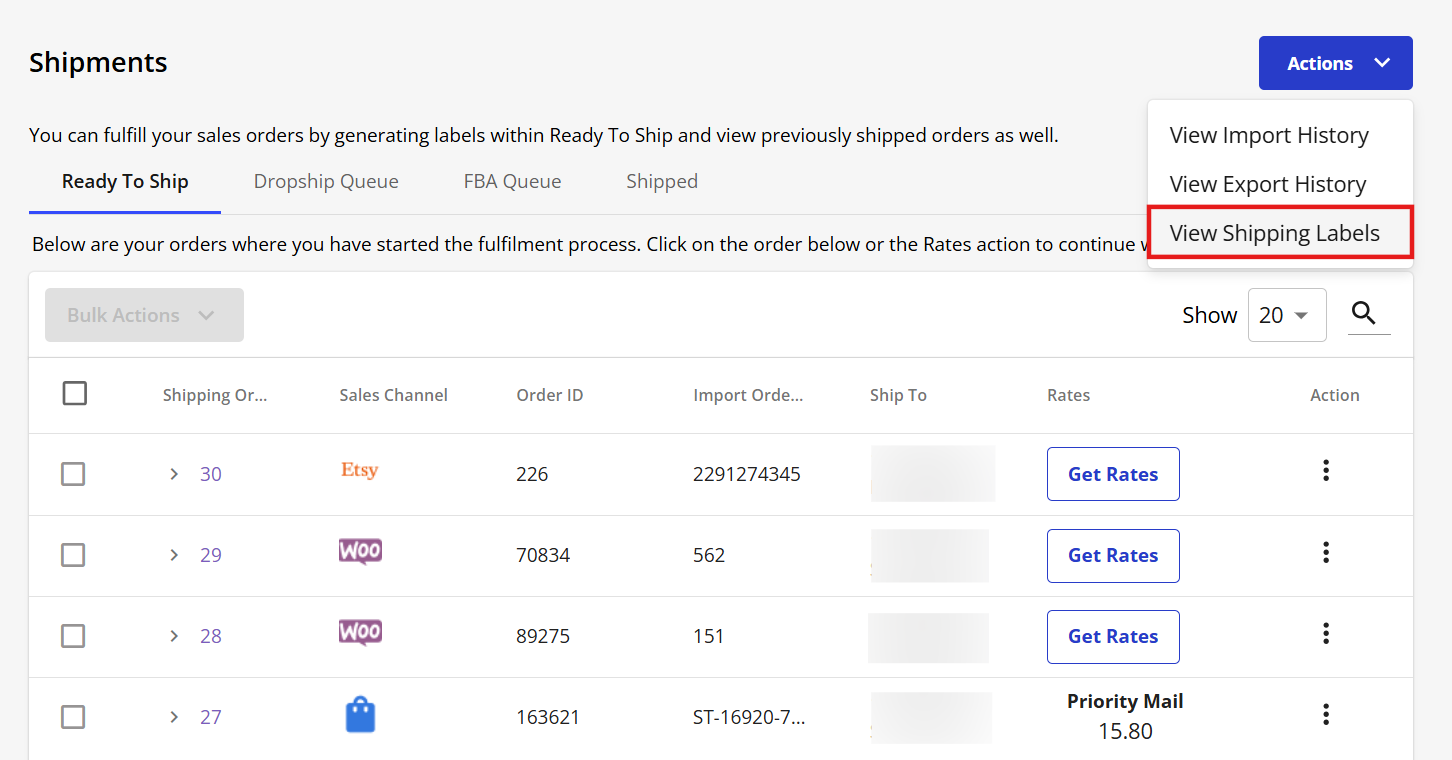Sort by Order ID column header

(x=549, y=395)
